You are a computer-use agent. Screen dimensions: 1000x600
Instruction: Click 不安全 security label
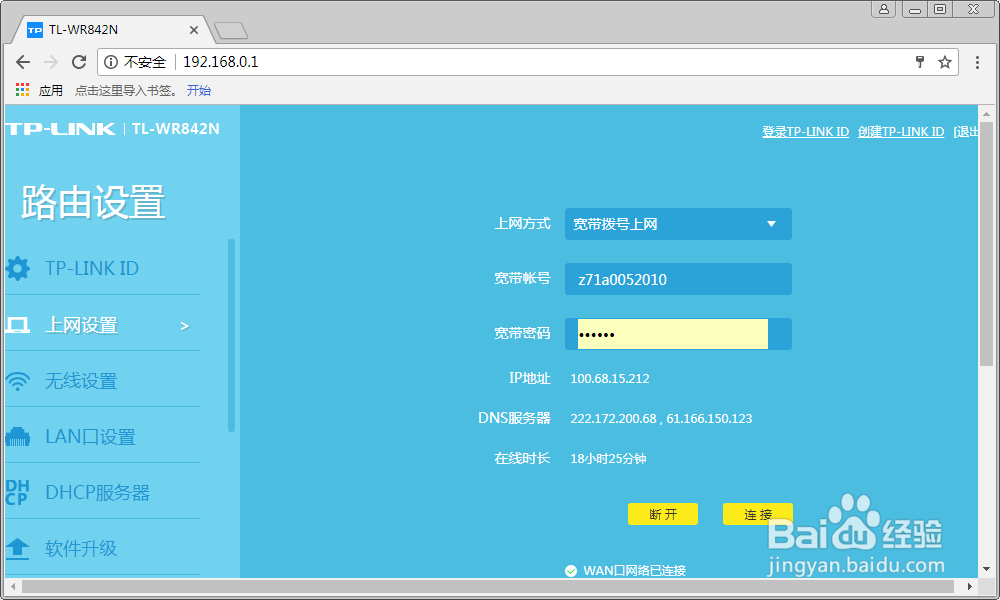click(145, 62)
